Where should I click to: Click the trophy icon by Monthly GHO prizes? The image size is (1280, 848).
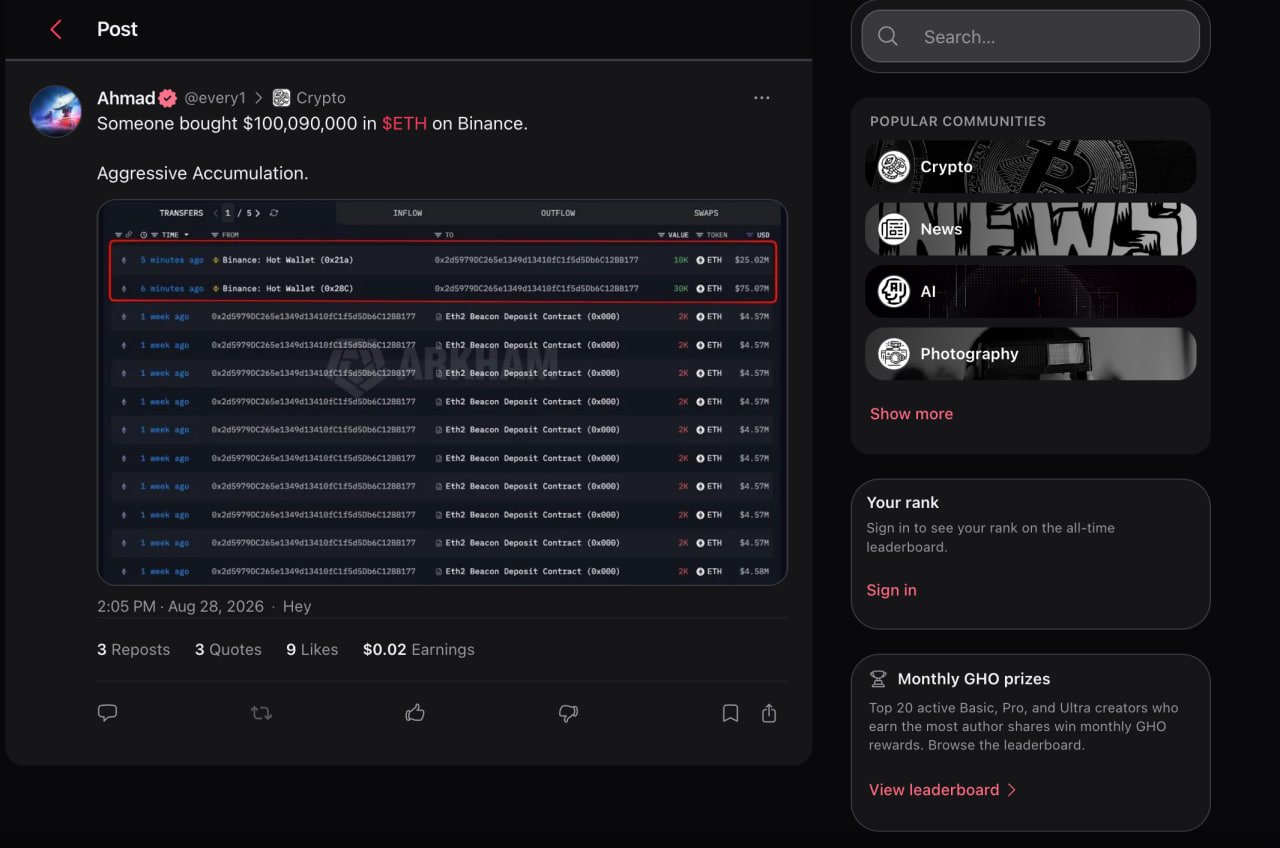pos(878,679)
